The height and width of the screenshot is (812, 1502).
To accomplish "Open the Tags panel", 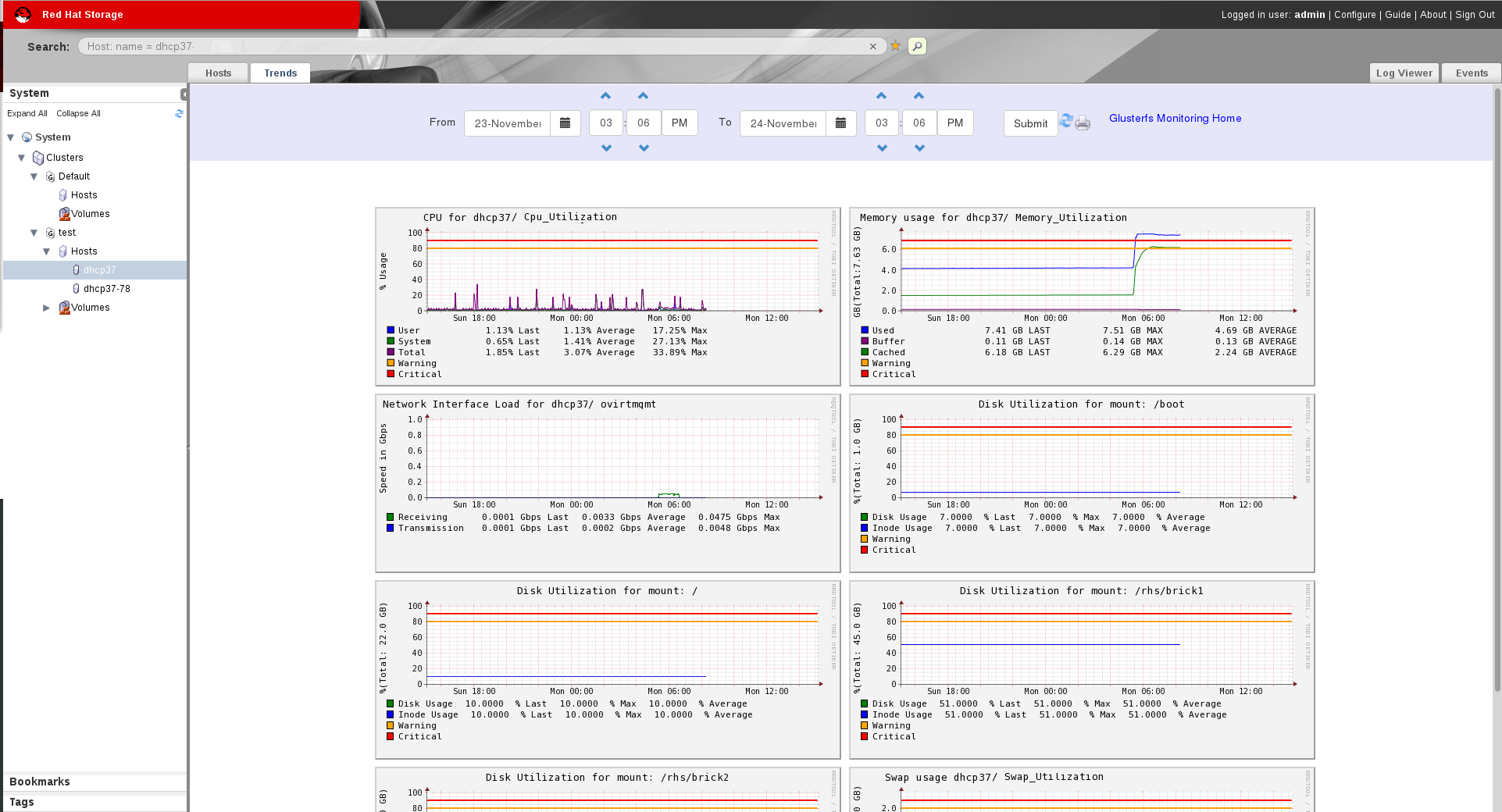I will [95, 802].
